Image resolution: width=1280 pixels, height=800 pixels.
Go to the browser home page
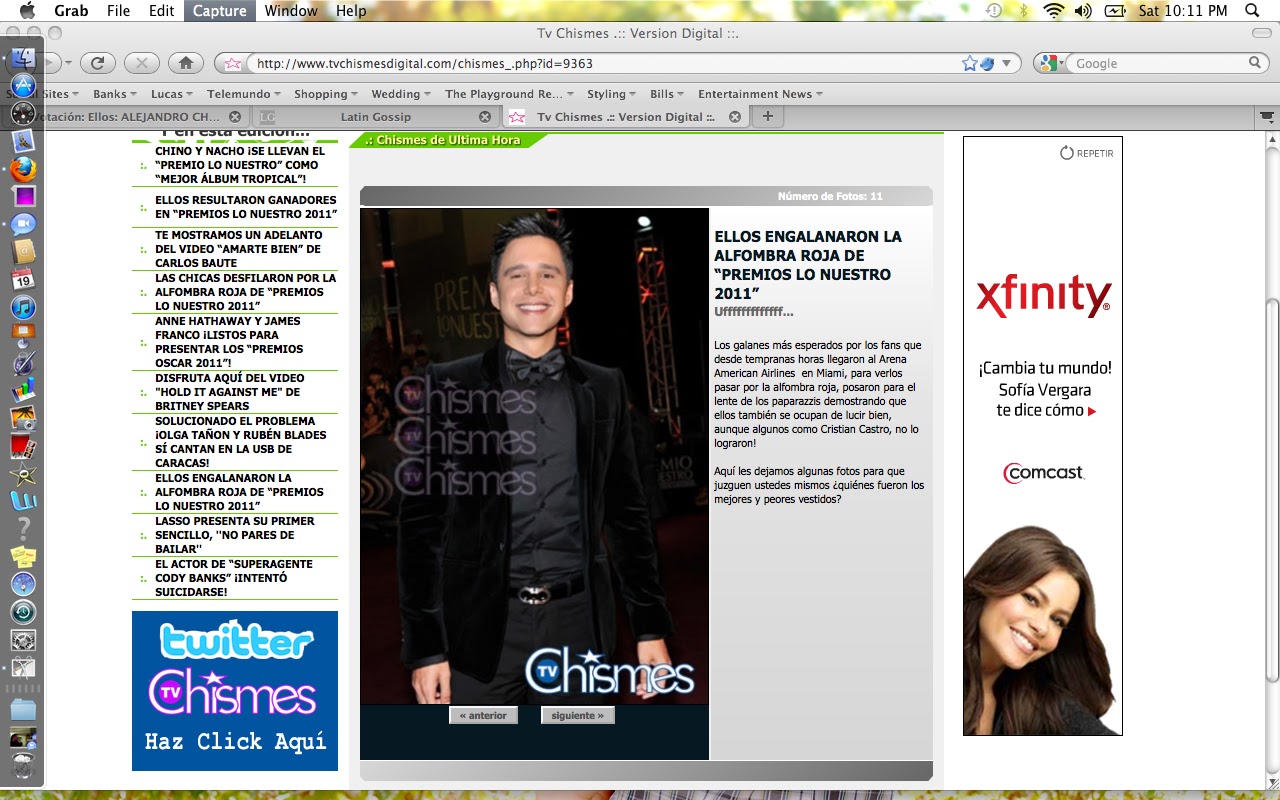click(x=185, y=63)
